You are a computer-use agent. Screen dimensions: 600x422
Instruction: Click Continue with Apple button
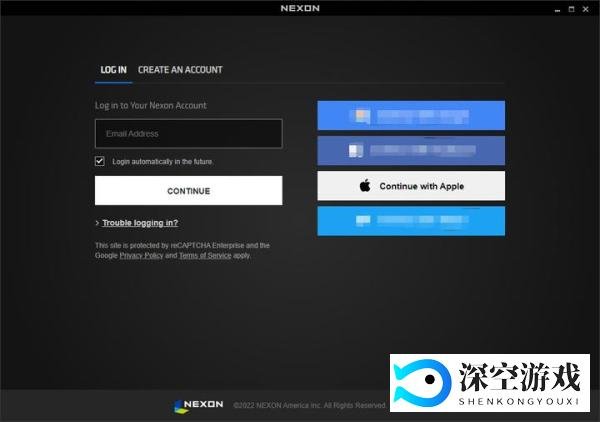(x=411, y=186)
